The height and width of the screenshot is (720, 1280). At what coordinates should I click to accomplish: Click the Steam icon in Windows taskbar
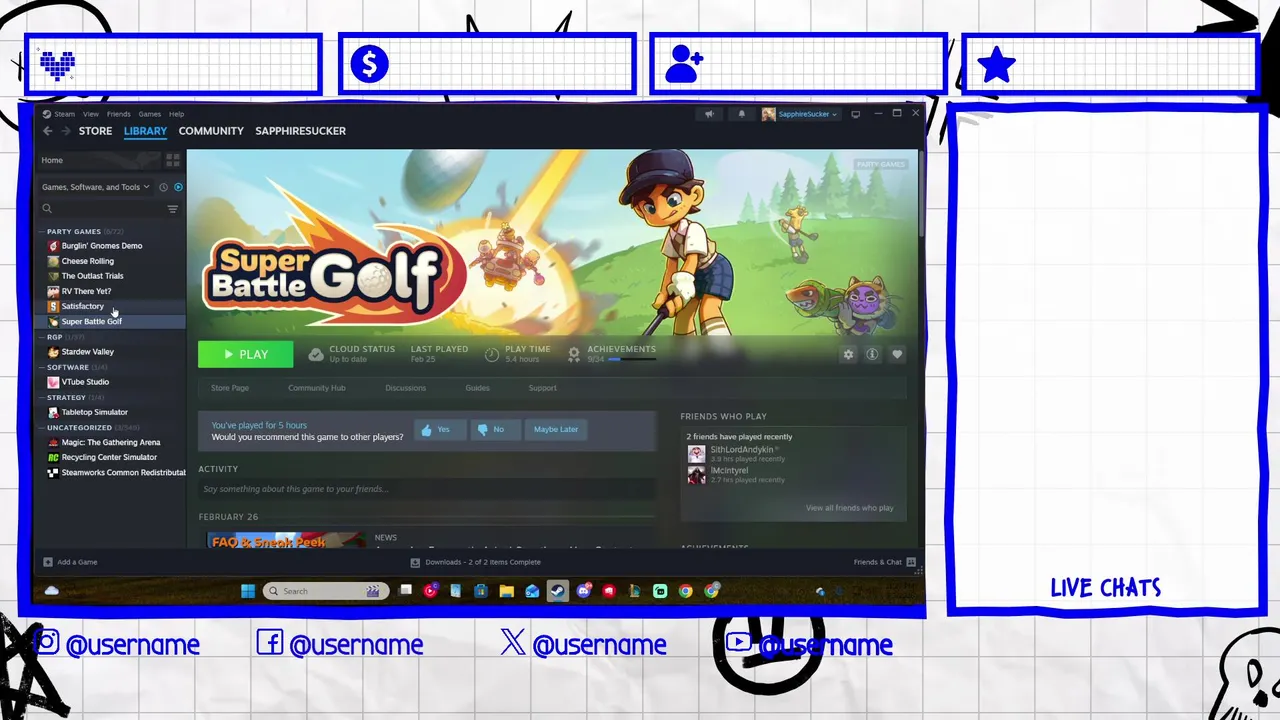558,591
